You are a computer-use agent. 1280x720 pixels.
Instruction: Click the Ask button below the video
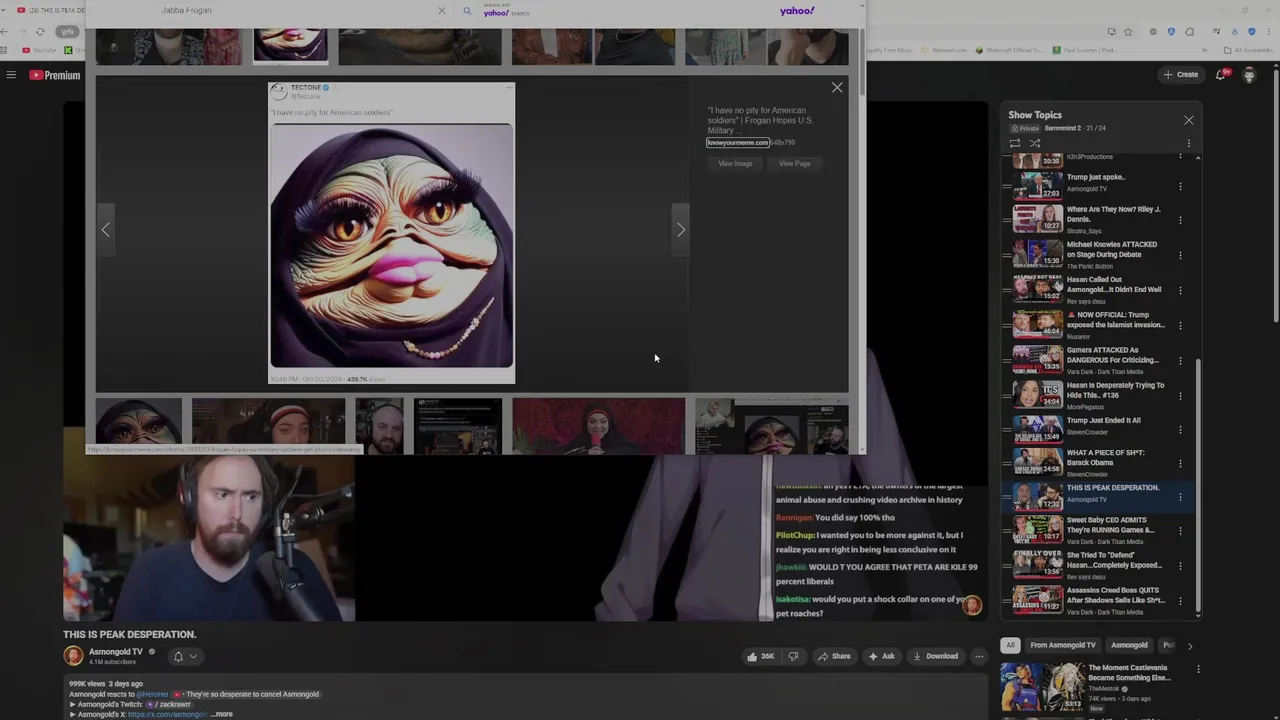pos(881,656)
